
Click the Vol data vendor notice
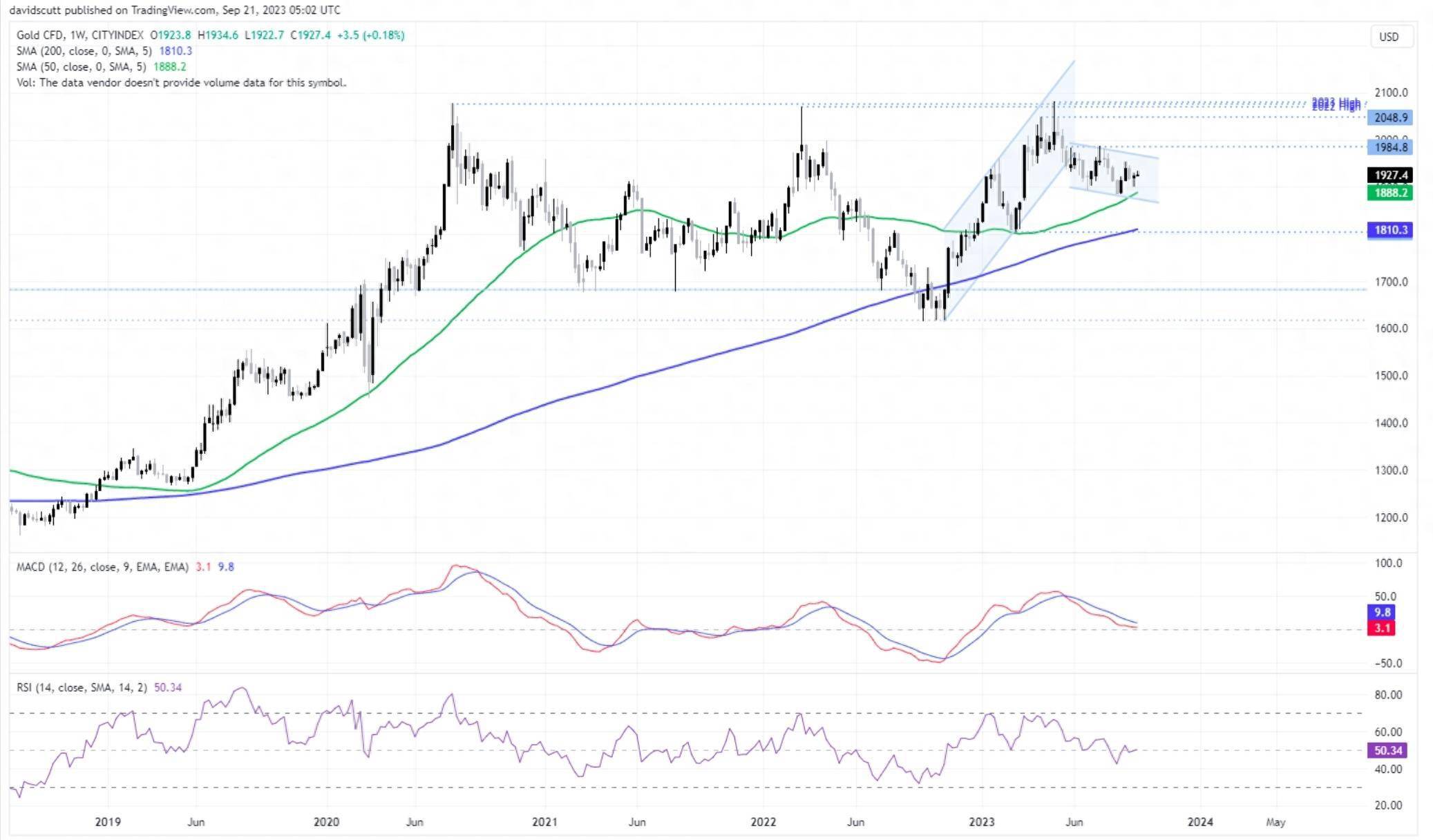(x=181, y=82)
